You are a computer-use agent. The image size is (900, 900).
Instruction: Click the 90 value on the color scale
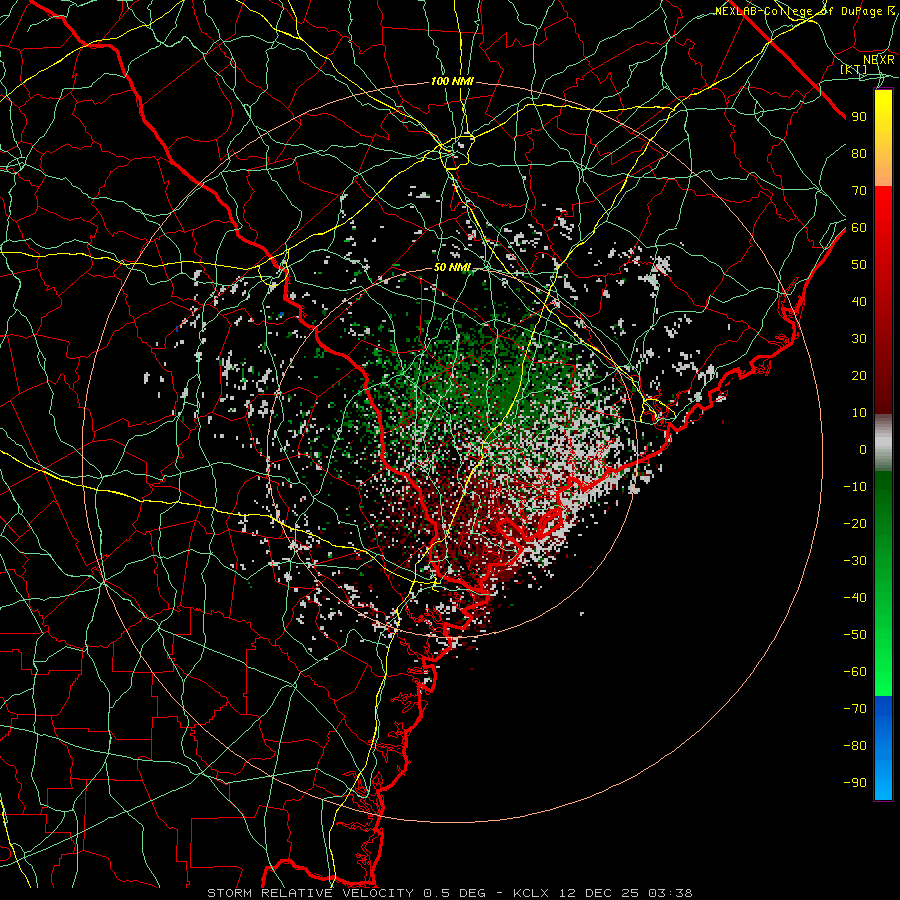point(859,117)
